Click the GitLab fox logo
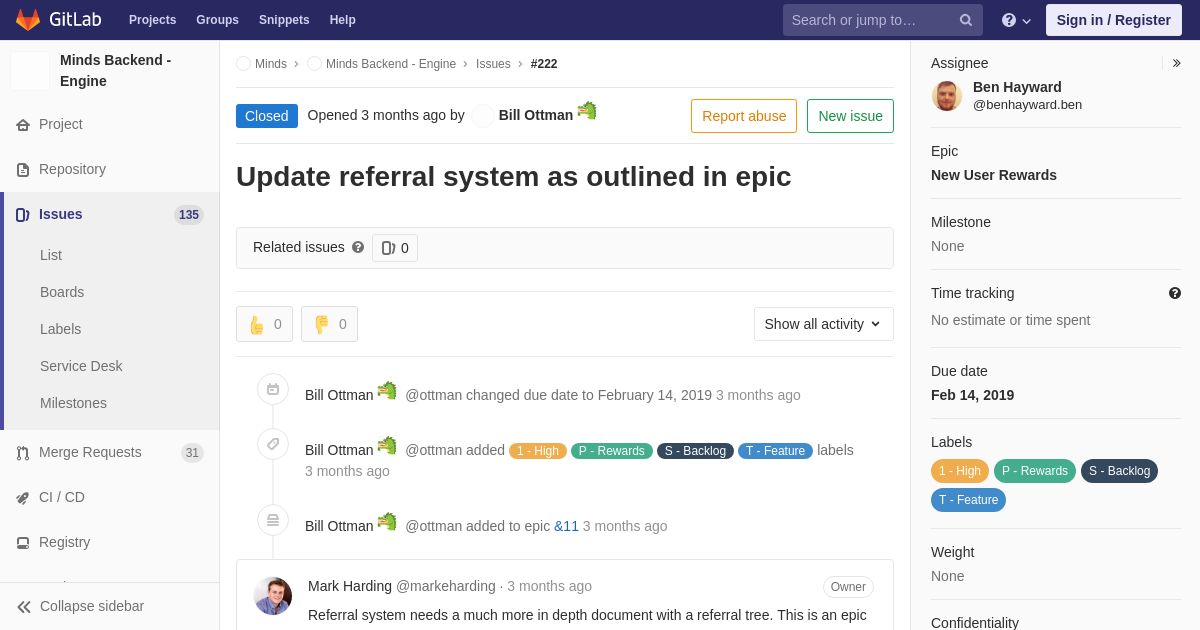 28,20
